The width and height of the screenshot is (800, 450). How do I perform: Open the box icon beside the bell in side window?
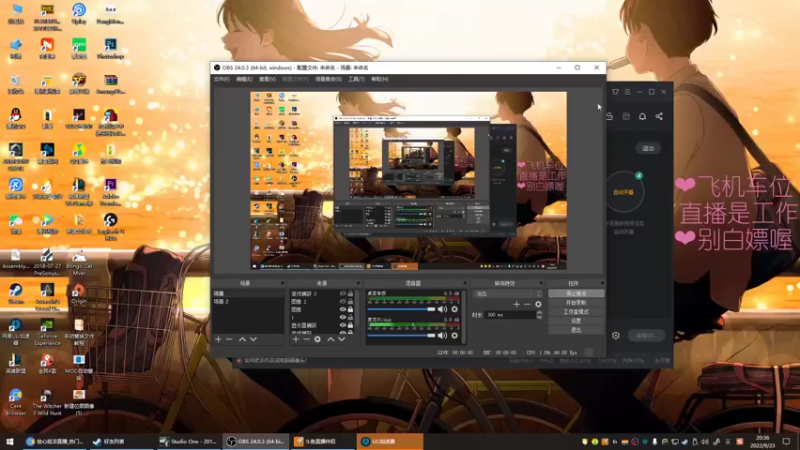[x=626, y=116]
